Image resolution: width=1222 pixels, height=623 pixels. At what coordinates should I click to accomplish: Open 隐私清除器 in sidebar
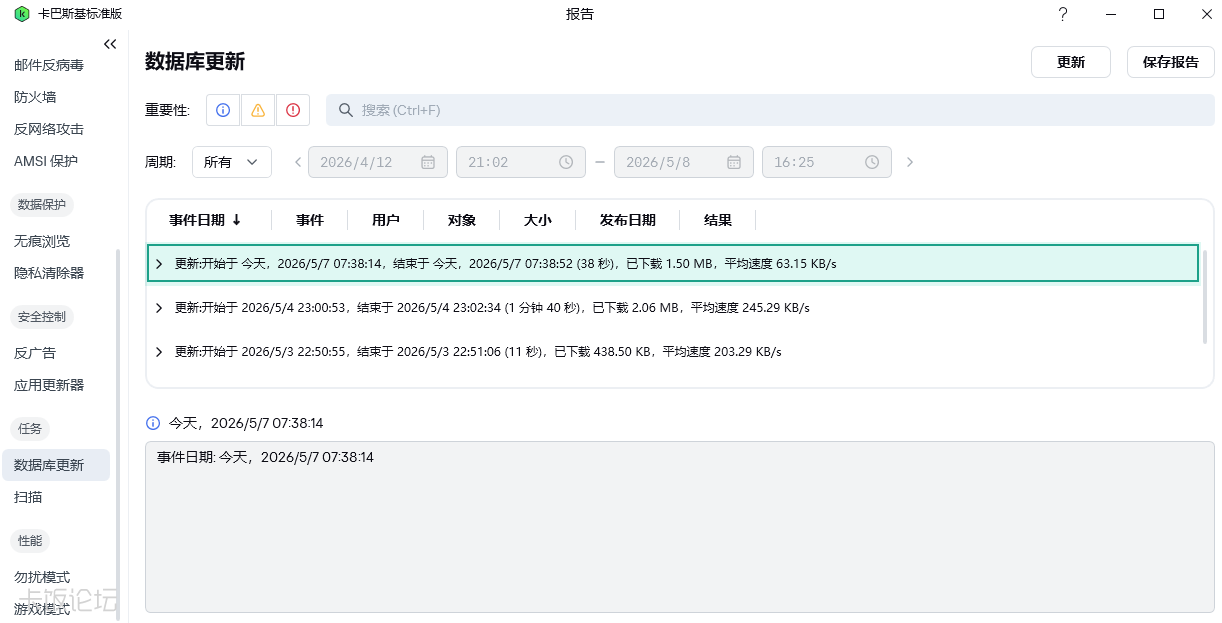(49, 273)
